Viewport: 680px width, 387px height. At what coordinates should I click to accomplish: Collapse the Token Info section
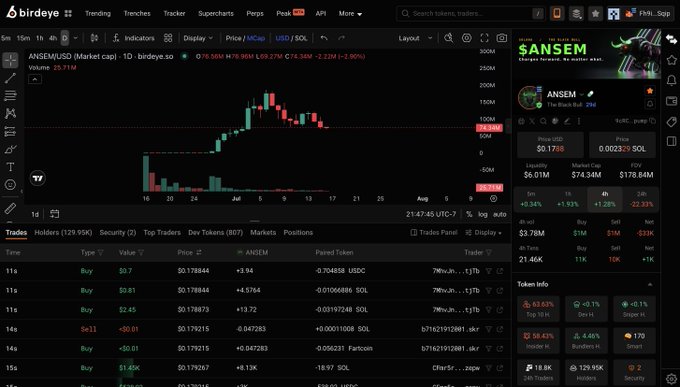(650, 285)
